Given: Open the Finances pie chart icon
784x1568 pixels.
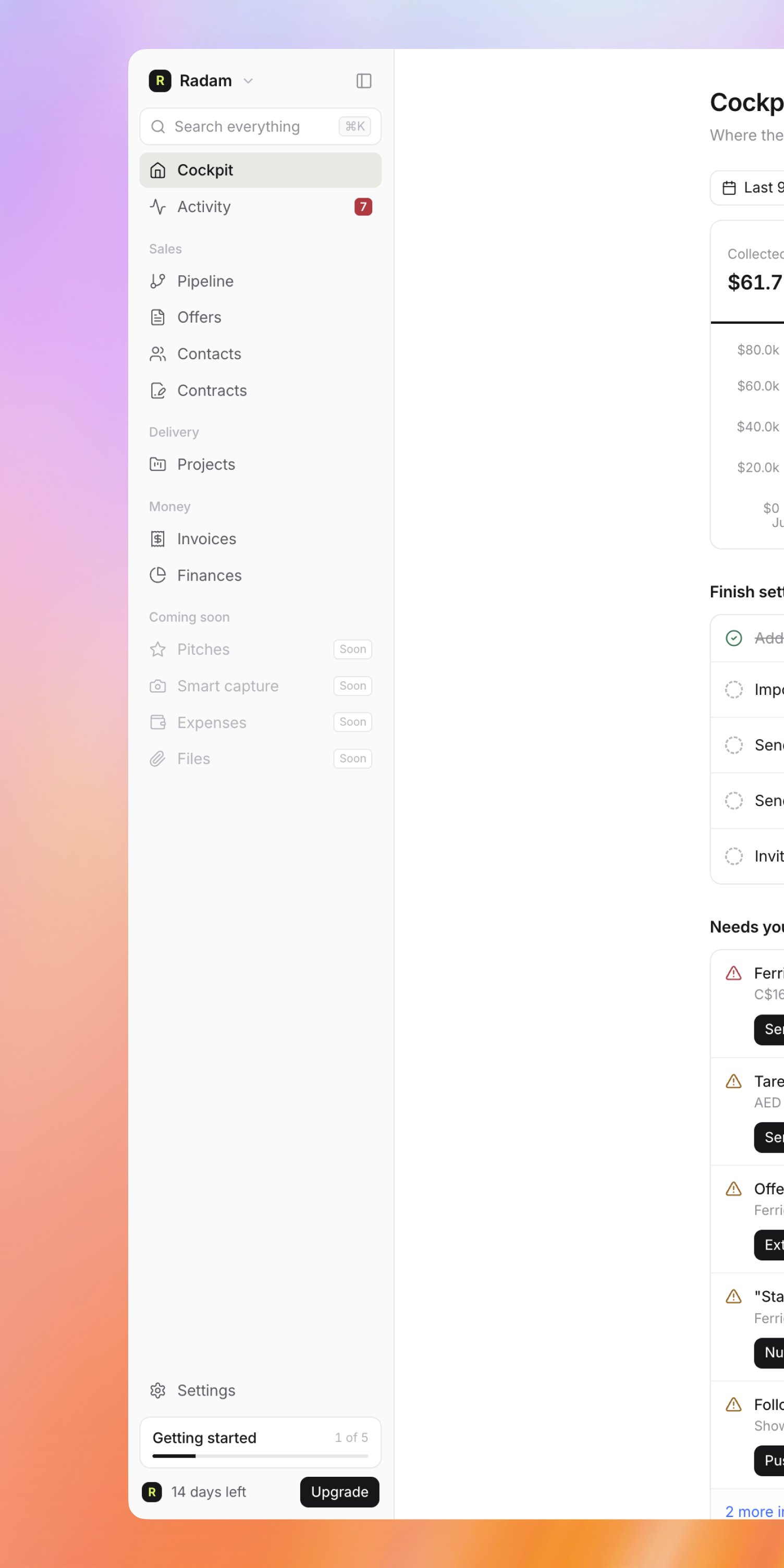Looking at the screenshot, I should [157, 575].
